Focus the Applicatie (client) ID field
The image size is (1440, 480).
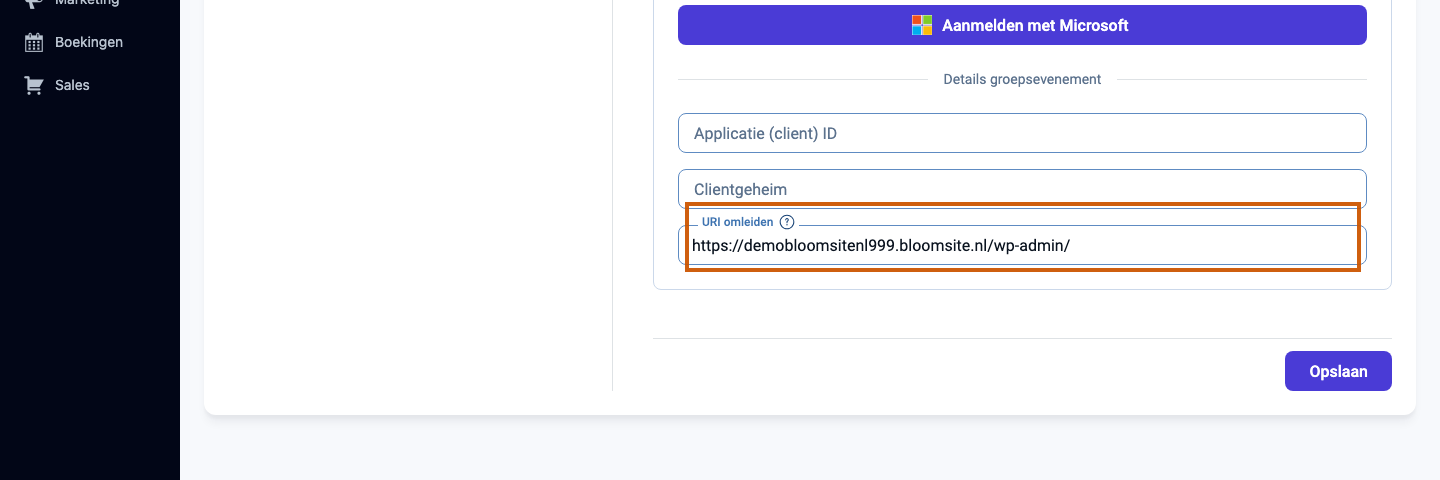[1022, 133]
